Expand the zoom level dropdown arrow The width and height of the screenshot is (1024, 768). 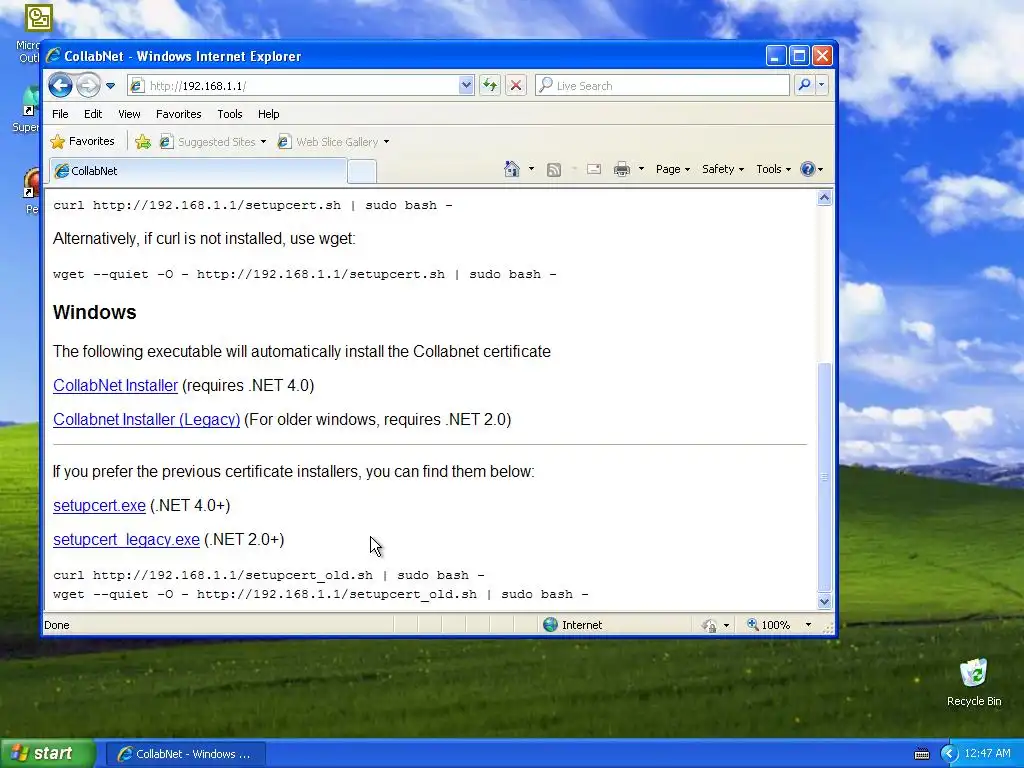pos(808,625)
